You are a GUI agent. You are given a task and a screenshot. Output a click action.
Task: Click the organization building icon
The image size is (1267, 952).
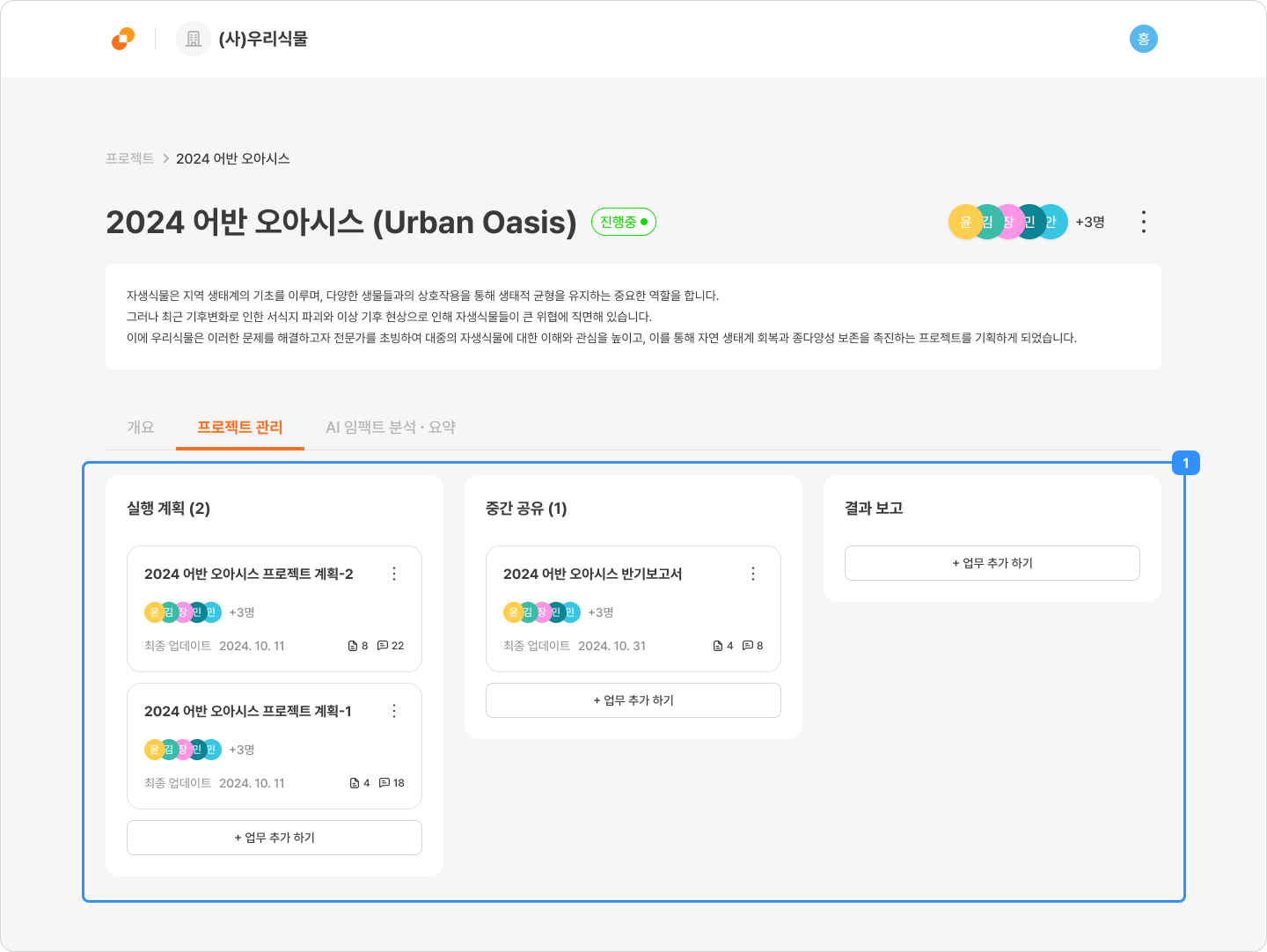(194, 39)
